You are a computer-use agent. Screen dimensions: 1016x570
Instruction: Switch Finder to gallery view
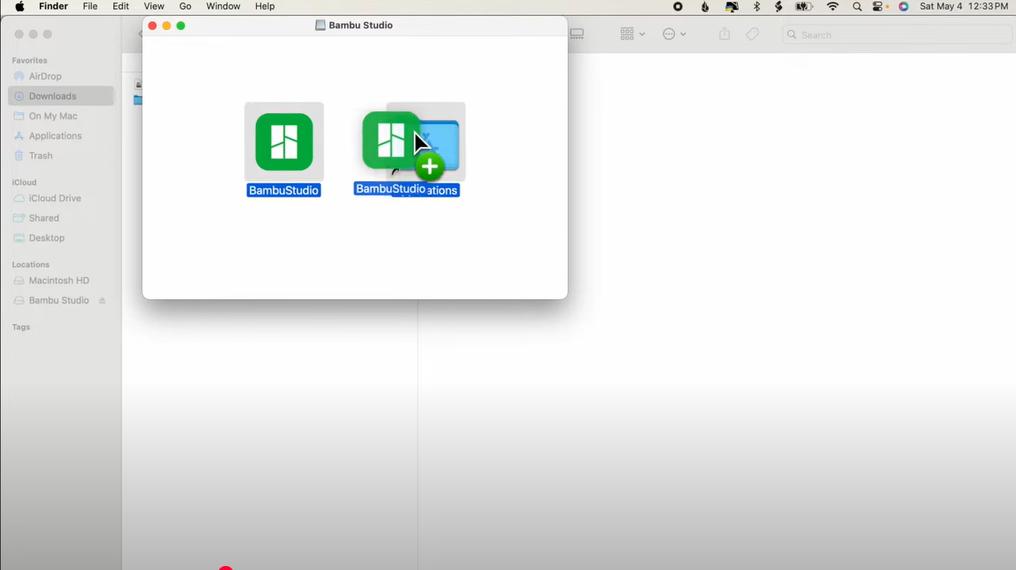click(577, 34)
